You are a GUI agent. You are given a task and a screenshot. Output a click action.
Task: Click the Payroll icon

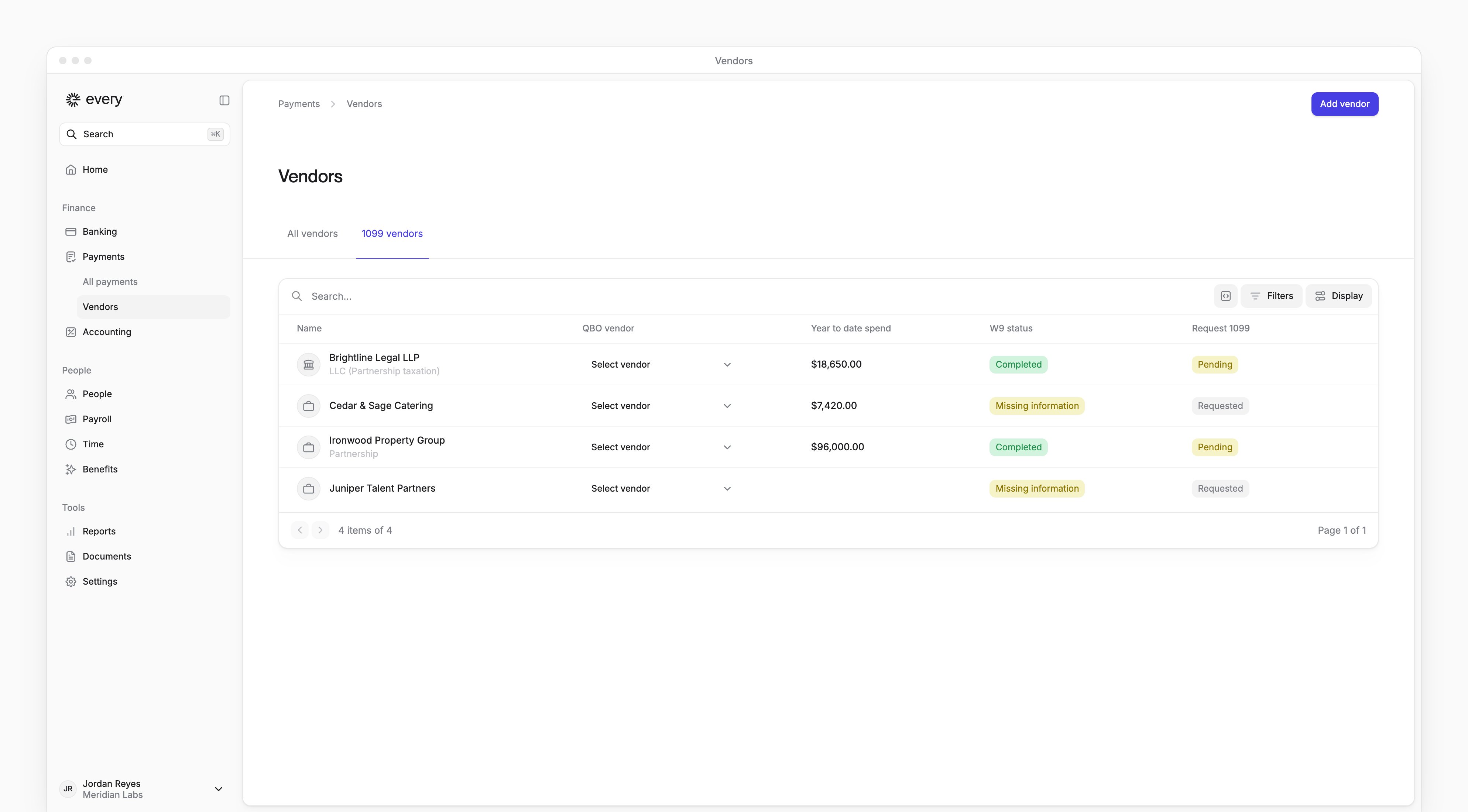71,419
